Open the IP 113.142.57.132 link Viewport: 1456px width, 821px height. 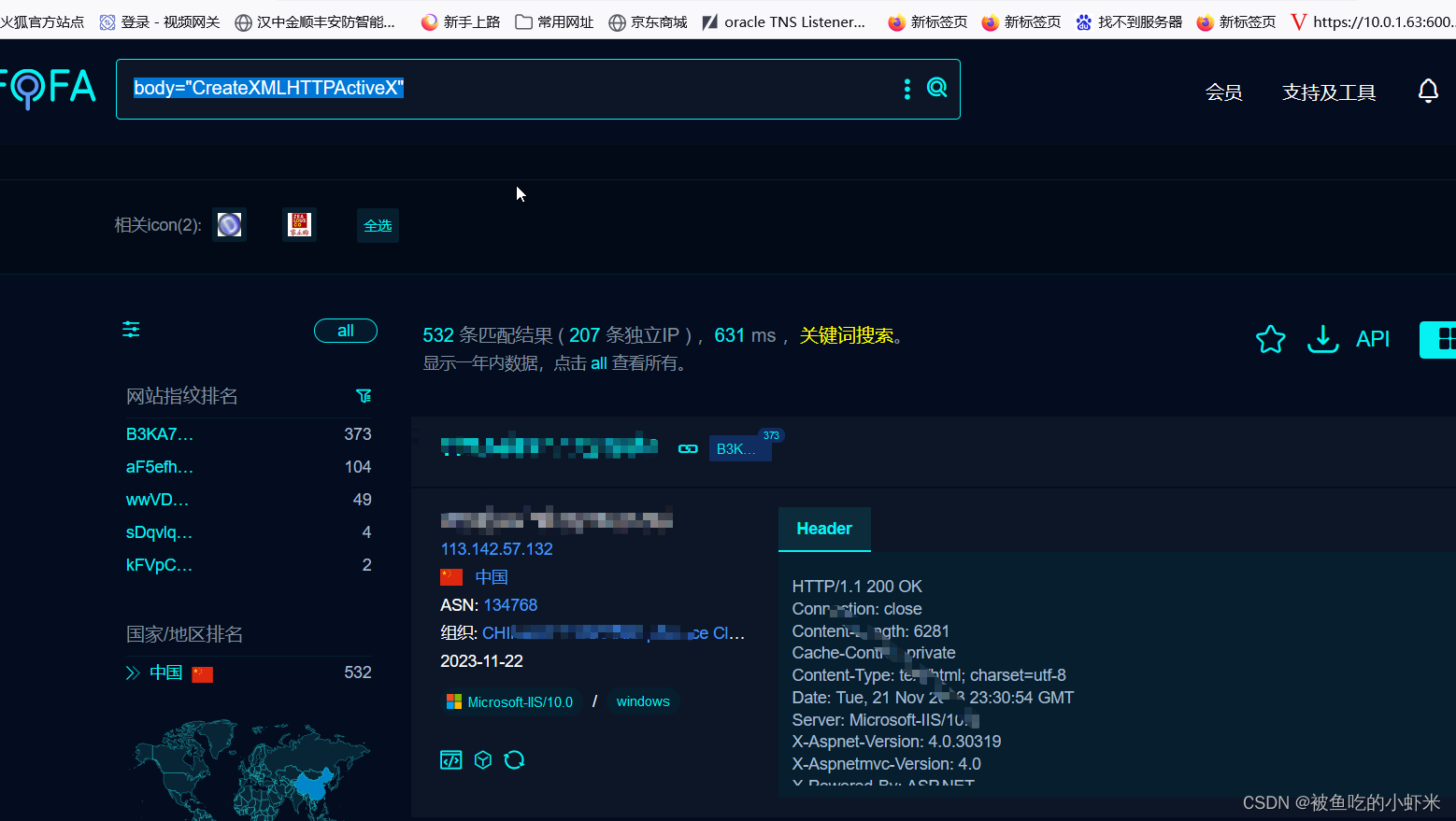(496, 549)
